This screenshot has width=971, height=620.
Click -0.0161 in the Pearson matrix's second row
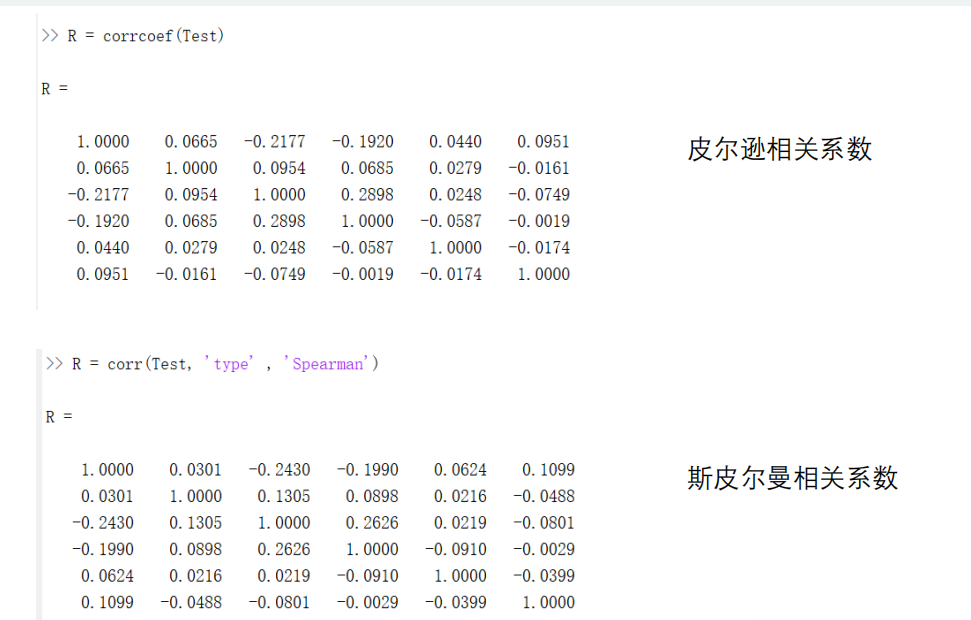[539, 168]
